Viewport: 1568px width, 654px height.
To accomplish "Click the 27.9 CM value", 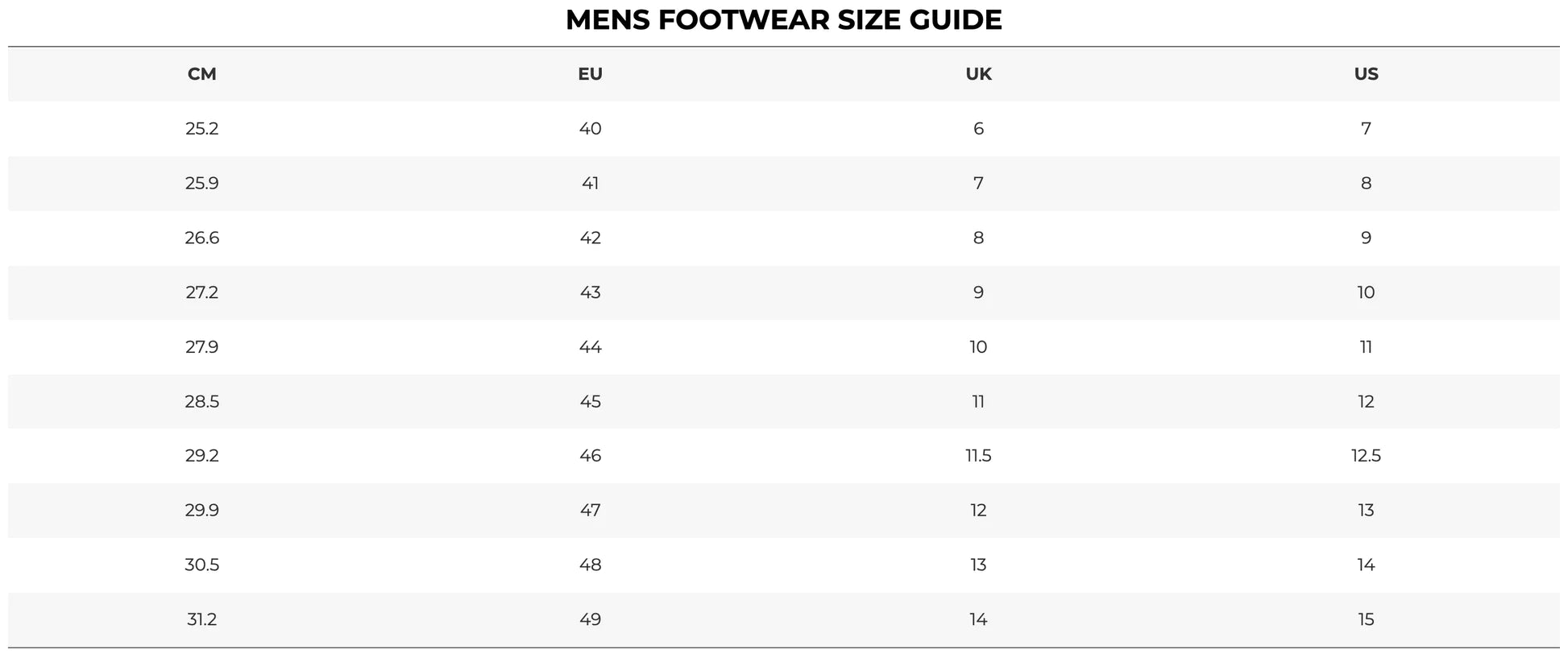I will click(201, 347).
